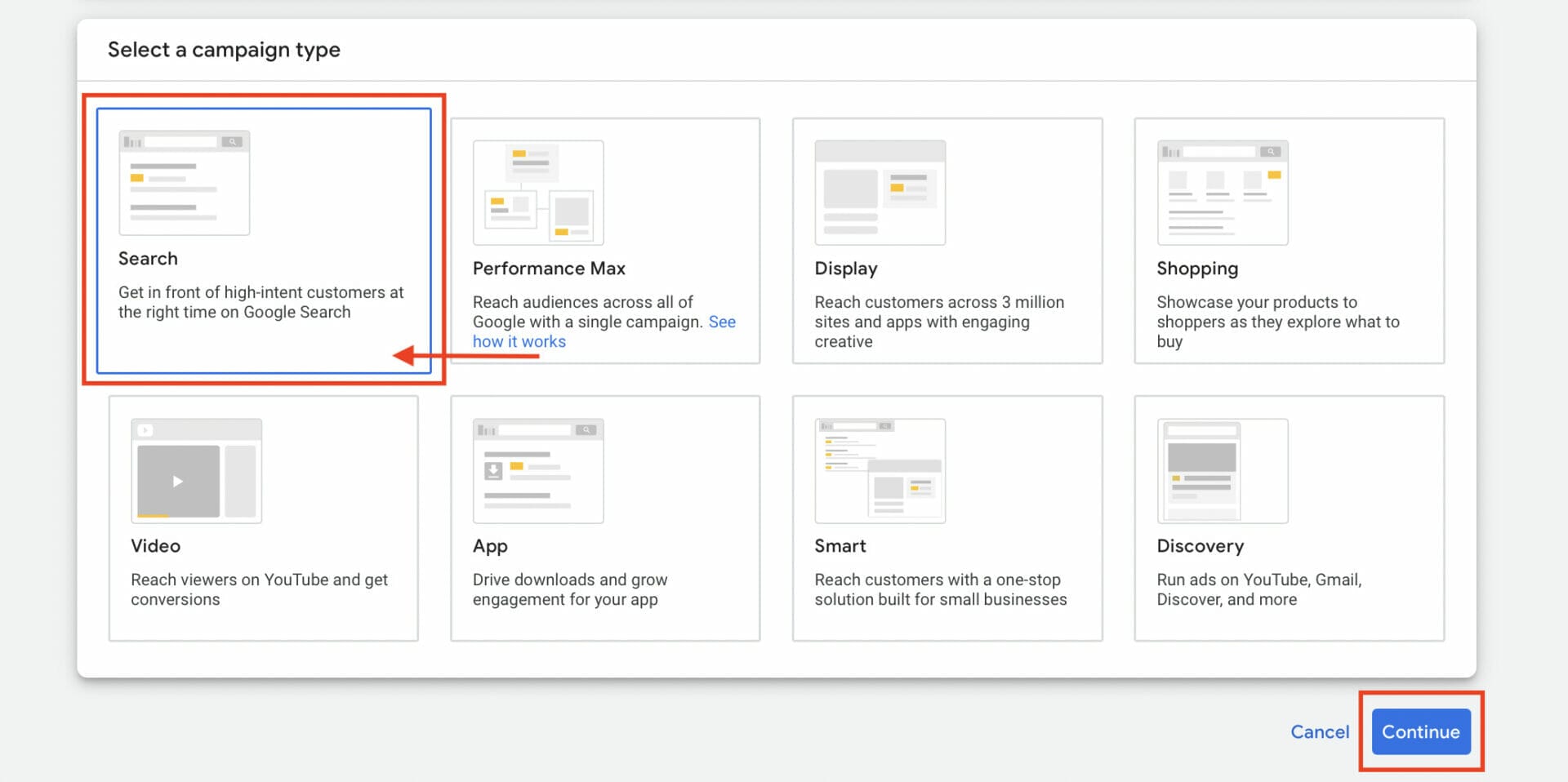Open the 'See how it works' link
This screenshot has width=1568, height=782.
click(x=519, y=342)
